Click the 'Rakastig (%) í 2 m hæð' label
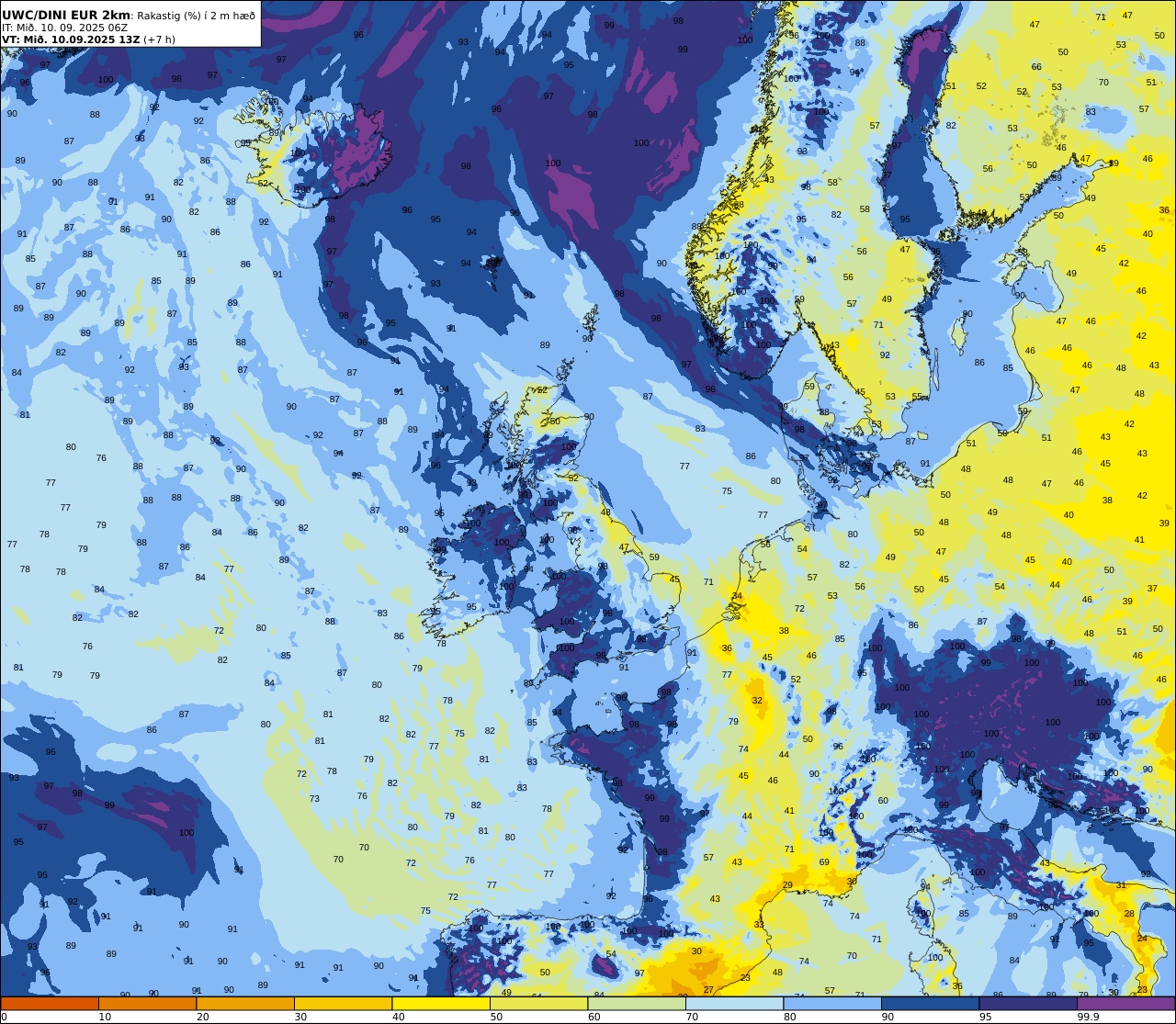This screenshot has height=1024, width=1176. 196,16
